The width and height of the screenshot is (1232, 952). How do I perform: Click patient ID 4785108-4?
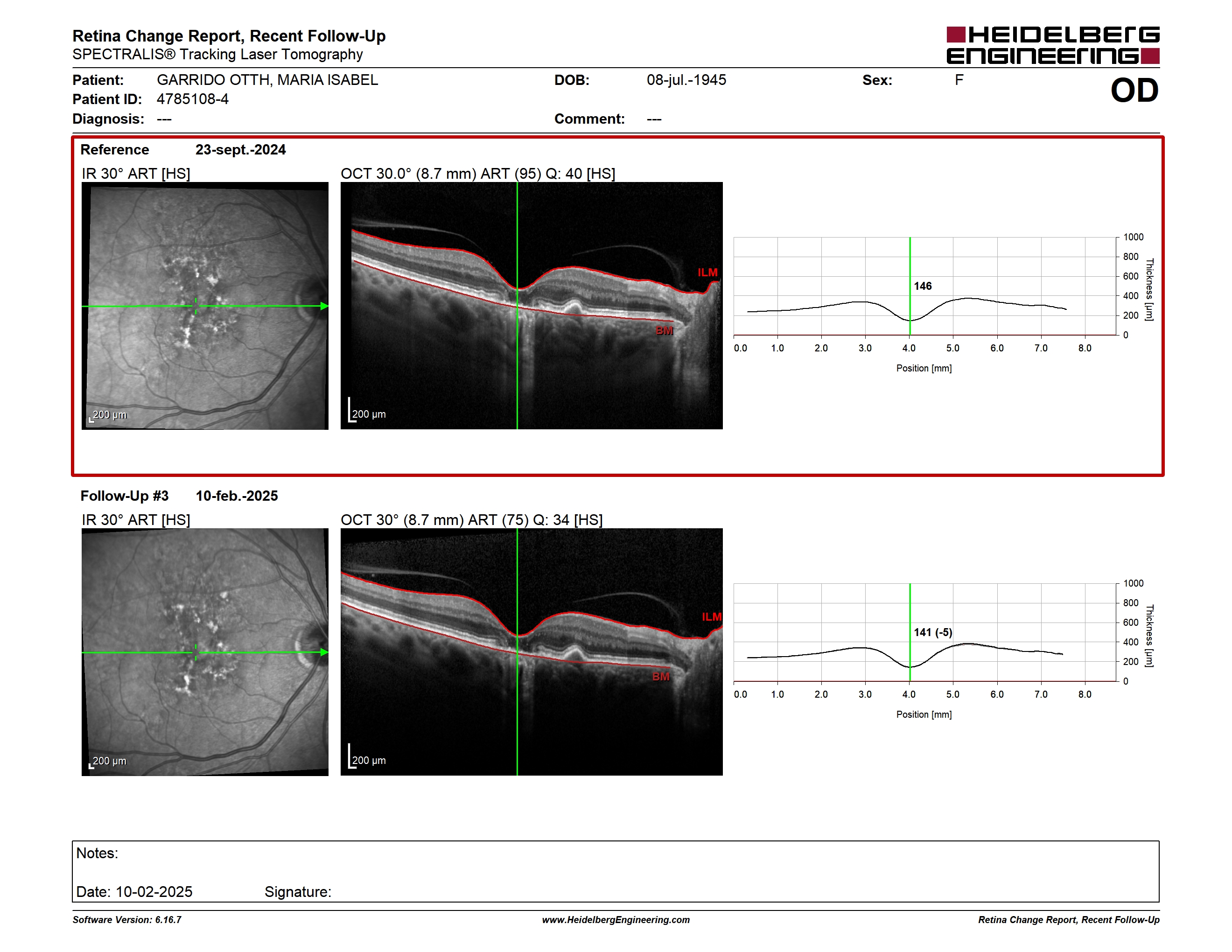[192, 99]
